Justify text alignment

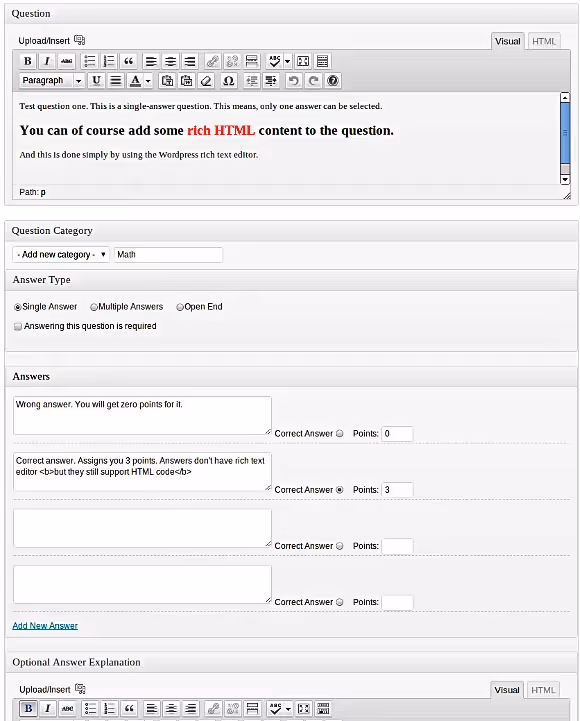coord(116,81)
